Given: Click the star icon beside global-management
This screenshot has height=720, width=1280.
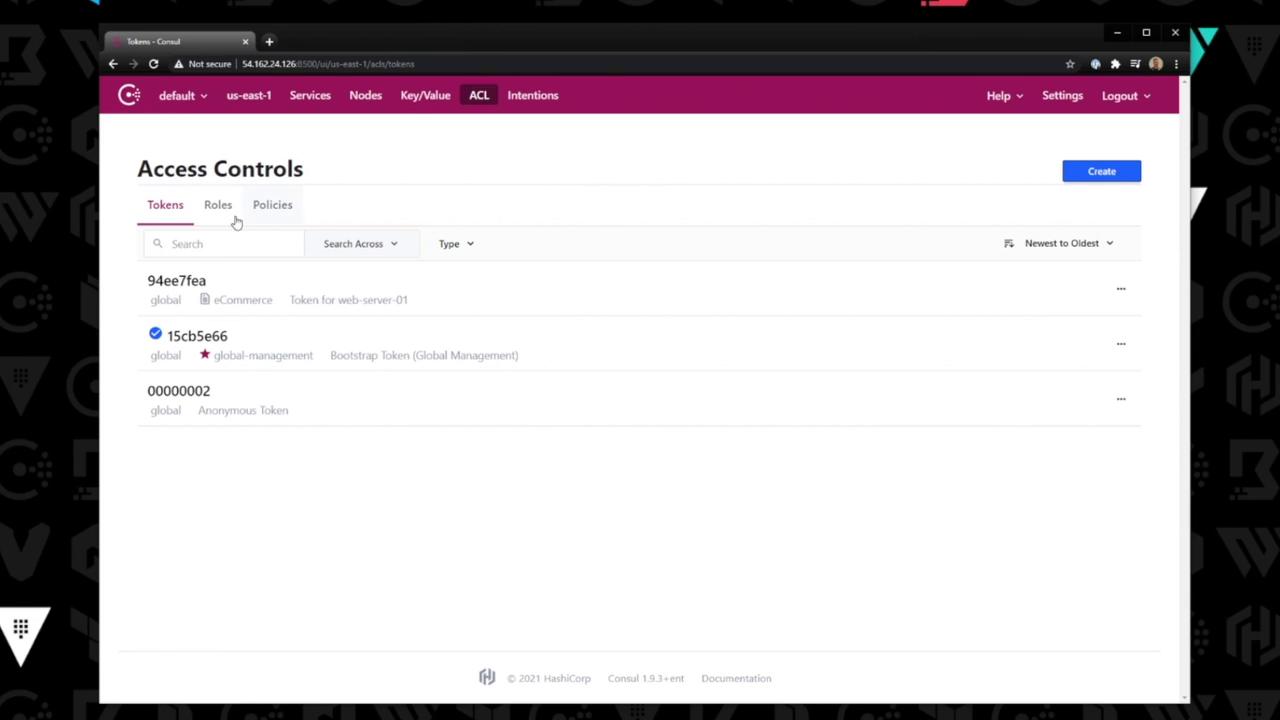Looking at the screenshot, I should click(205, 354).
